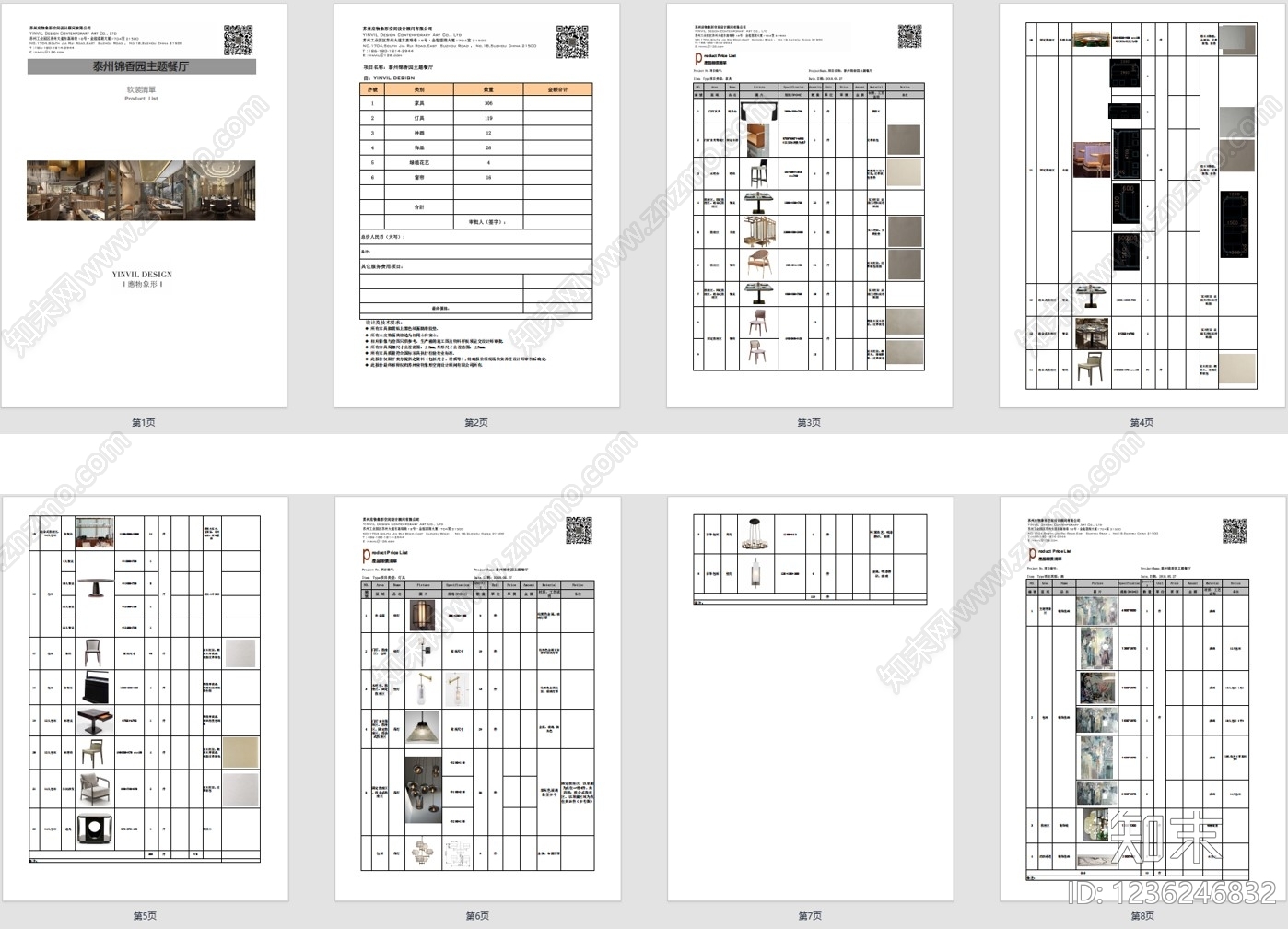Image resolution: width=1288 pixels, height=929 pixels.
Task: Open the page 1 cover thumbnail
Action: (144, 206)
